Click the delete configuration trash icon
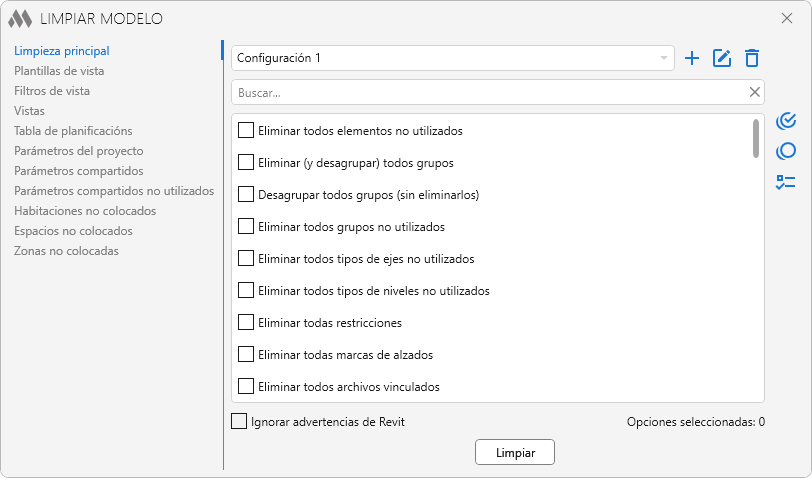 (752, 58)
